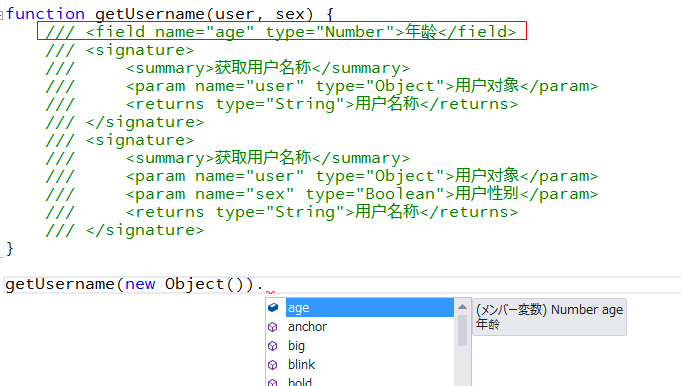Click the field icon beside 'age'
This screenshot has height=386, width=681.
[x=273, y=307]
